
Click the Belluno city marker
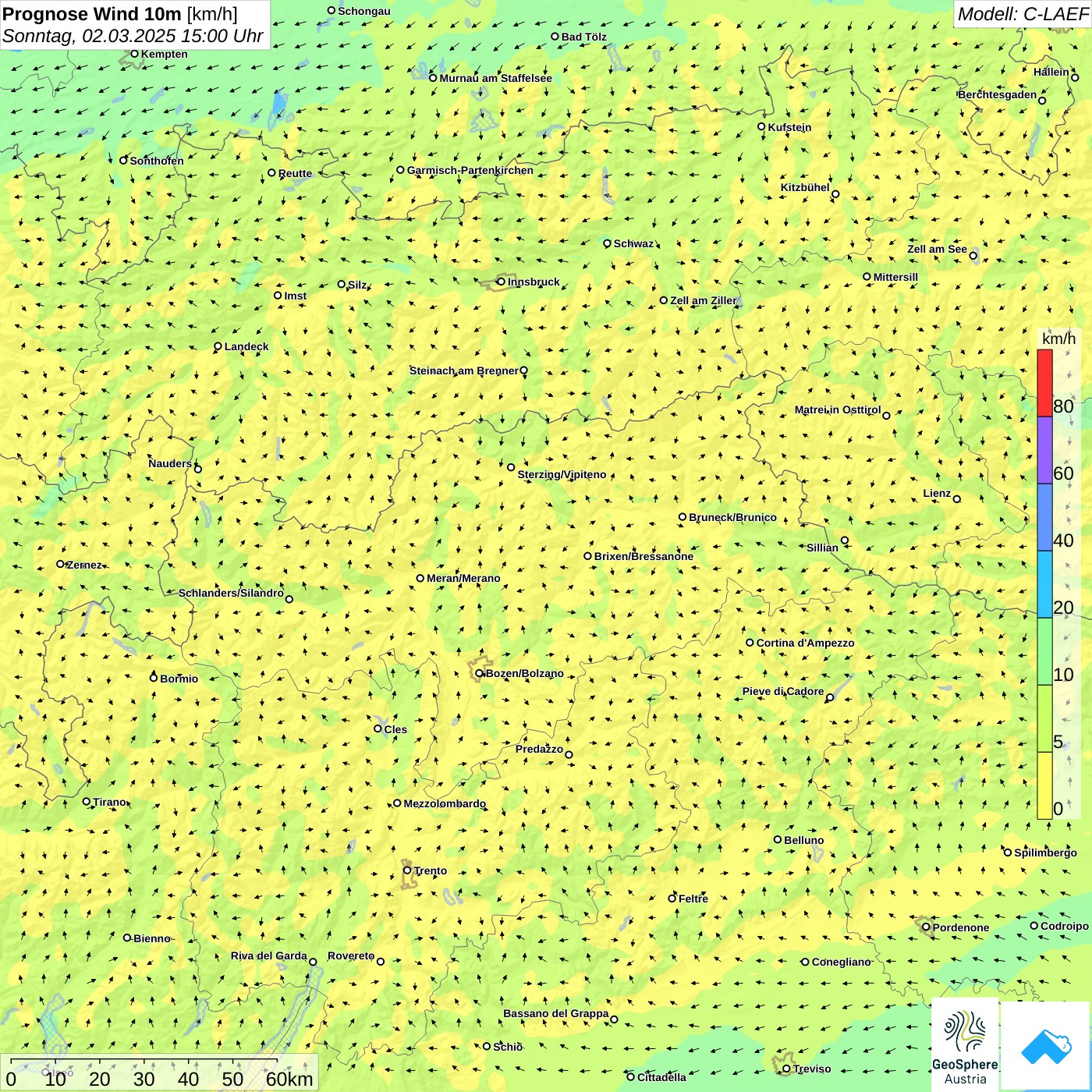(778, 839)
